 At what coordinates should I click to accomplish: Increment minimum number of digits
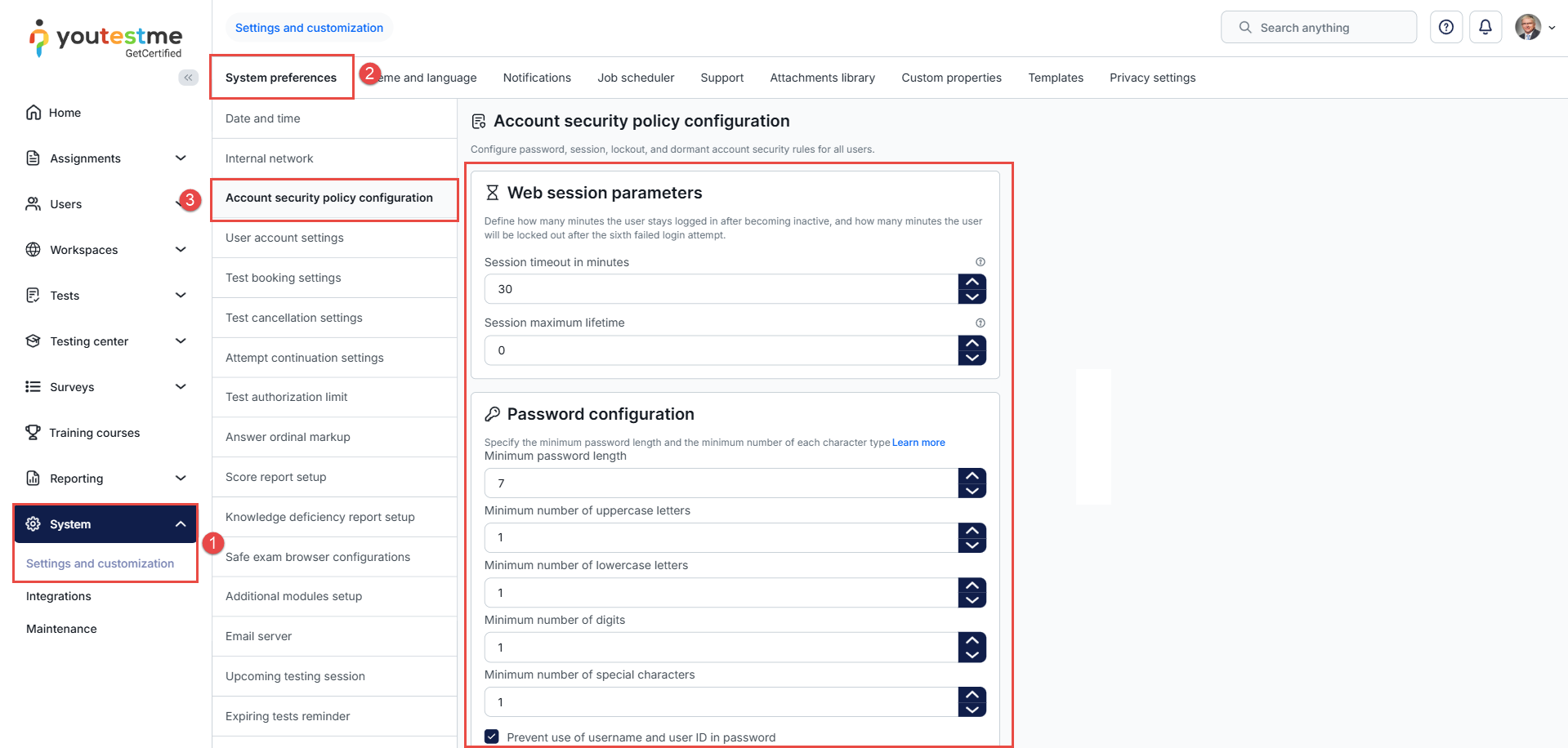click(972, 640)
